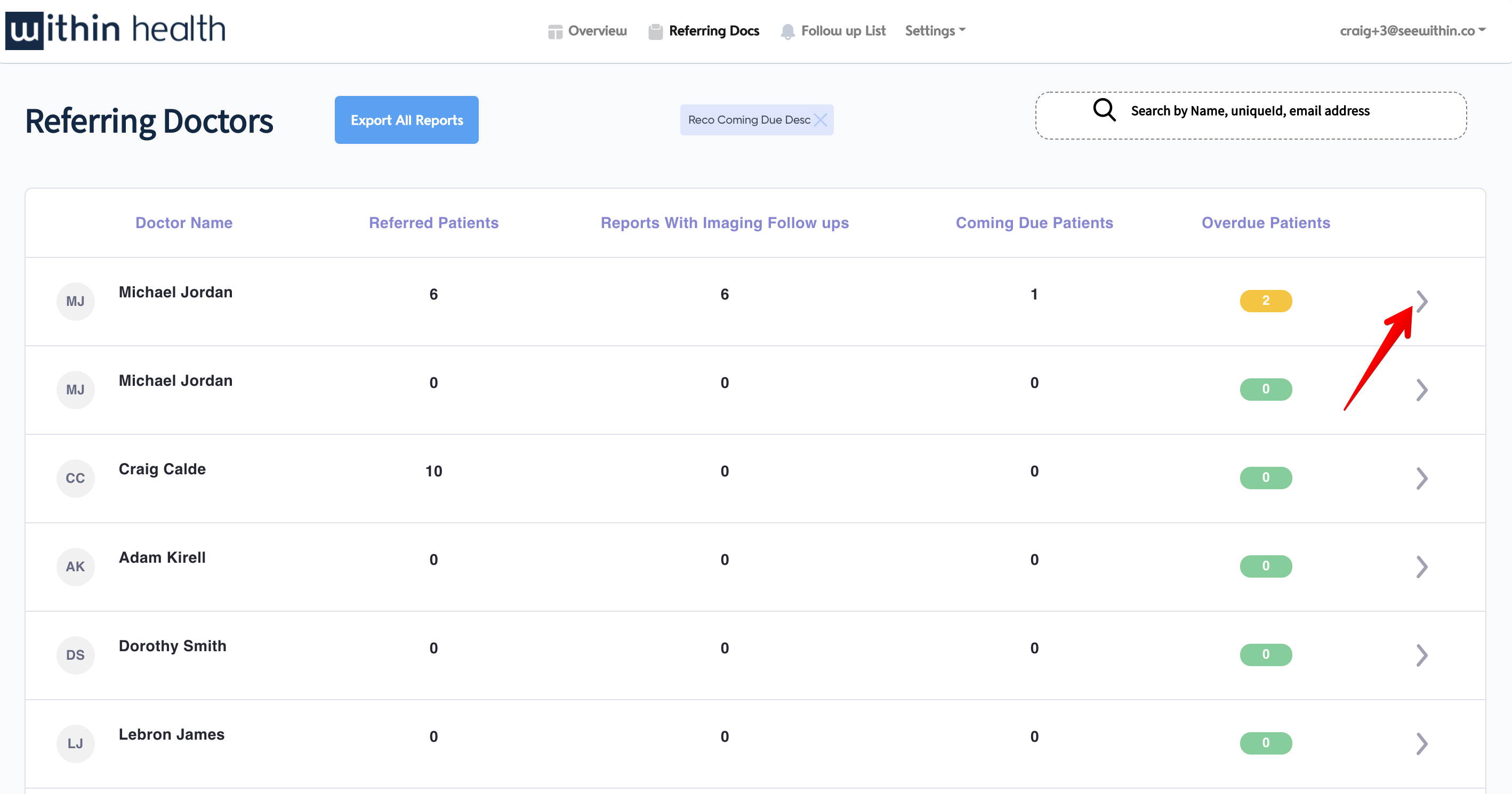Click the Referring Docs clipboard icon
Viewport: 1512px width, 794px height.
pos(656,31)
